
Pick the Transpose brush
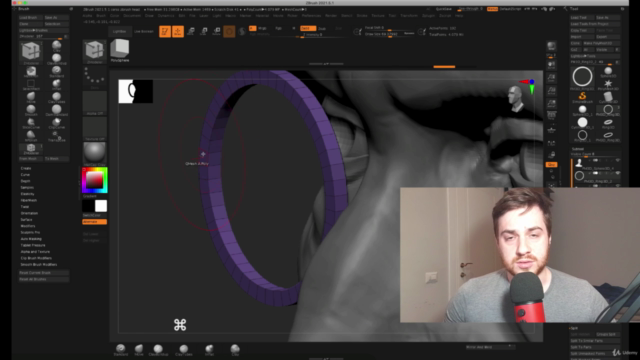tap(56, 136)
